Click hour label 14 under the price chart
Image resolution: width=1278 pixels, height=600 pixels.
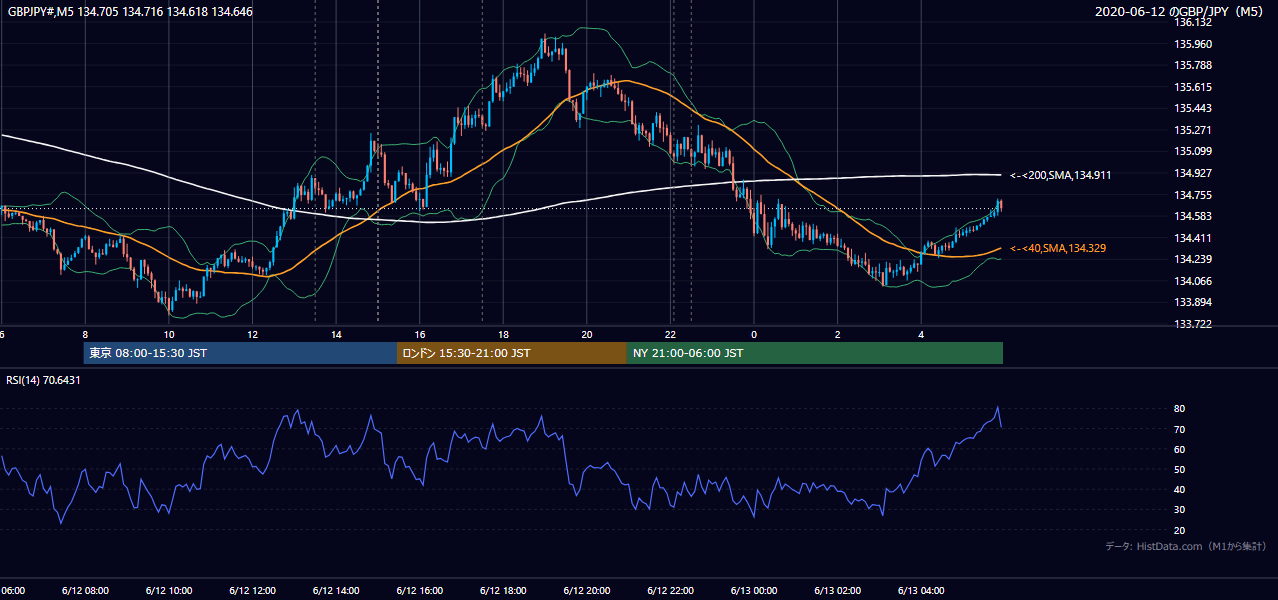(336, 335)
